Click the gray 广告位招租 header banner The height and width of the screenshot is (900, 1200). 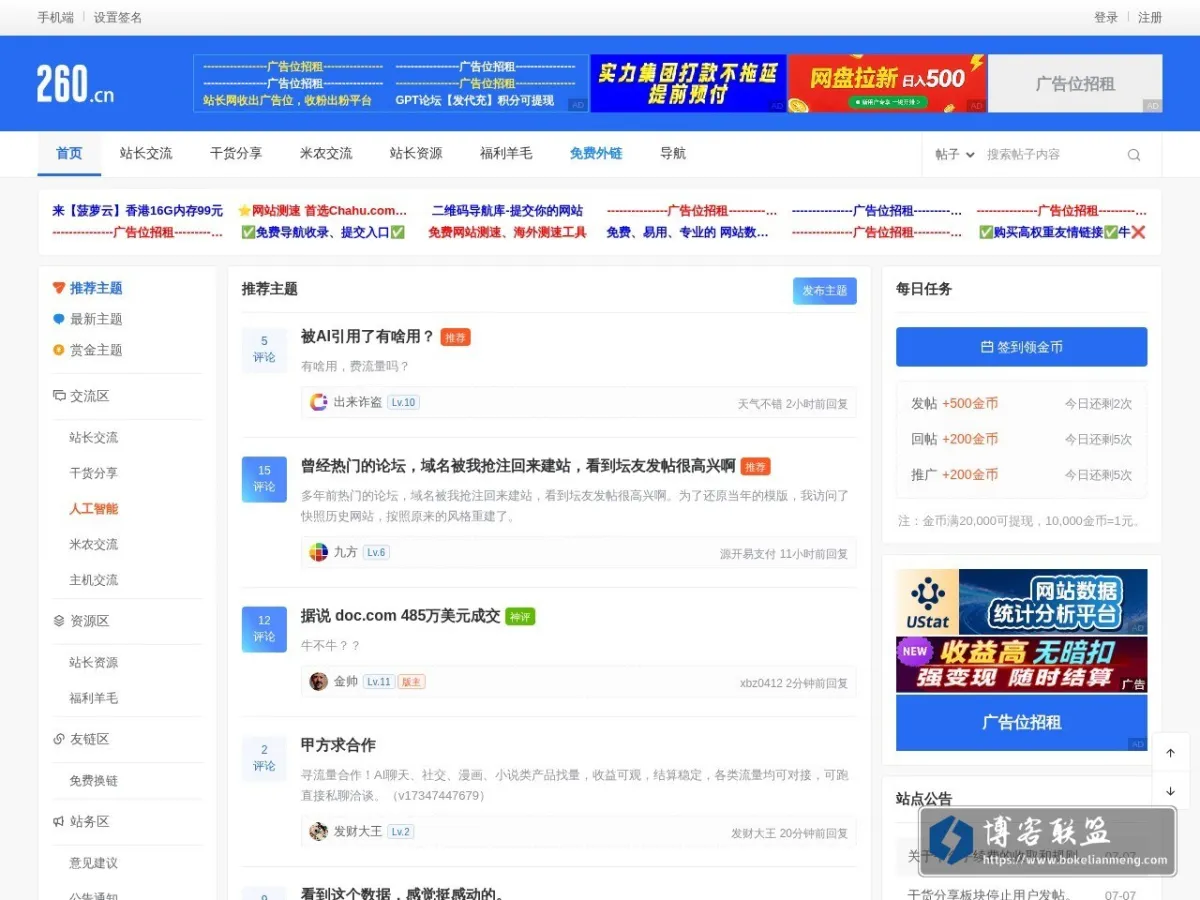coord(1075,83)
